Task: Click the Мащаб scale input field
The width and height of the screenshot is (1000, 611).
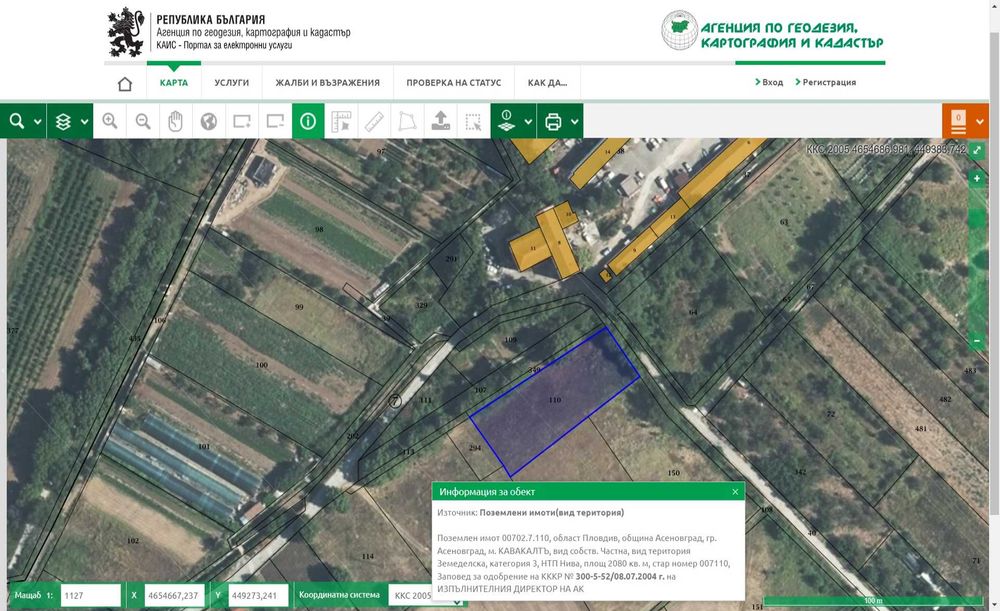Action: pos(91,596)
